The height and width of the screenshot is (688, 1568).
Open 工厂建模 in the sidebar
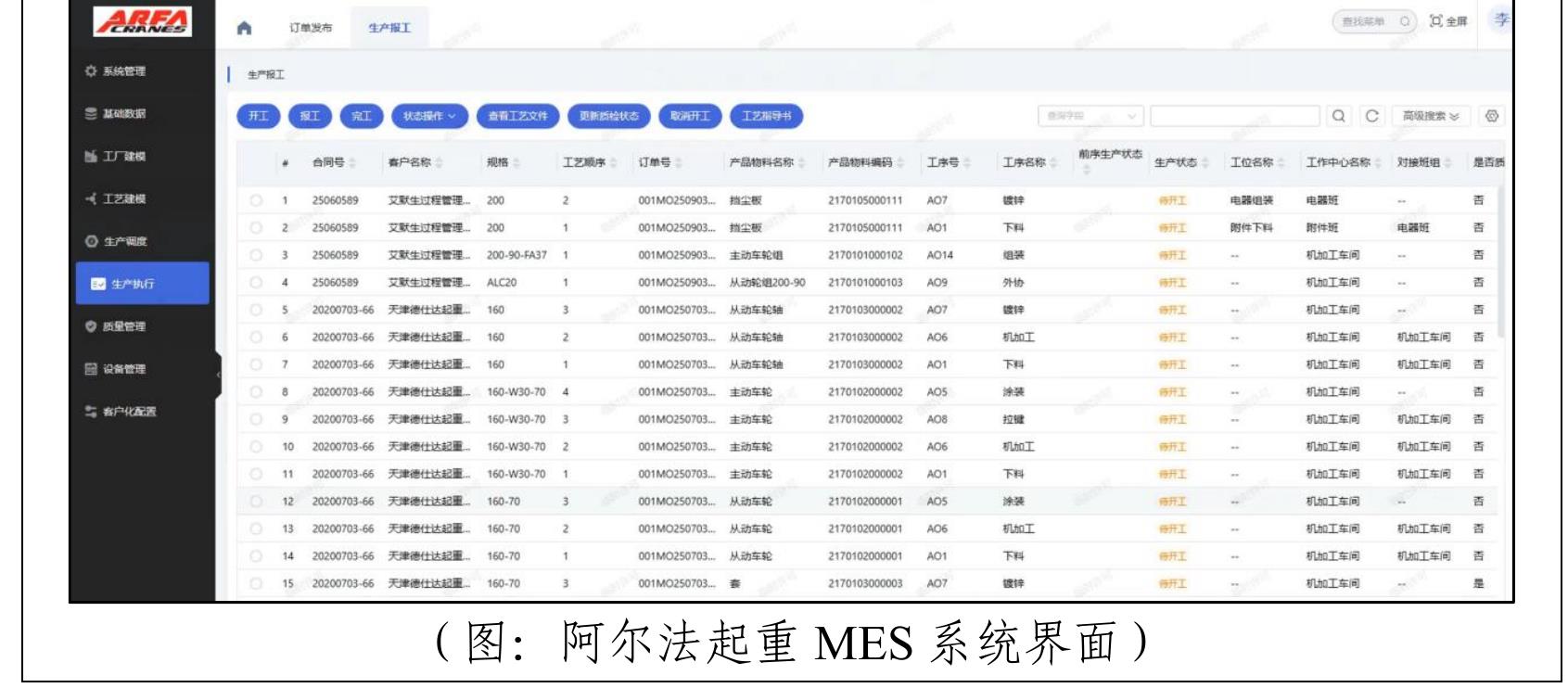pyautogui.click(x=124, y=157)
